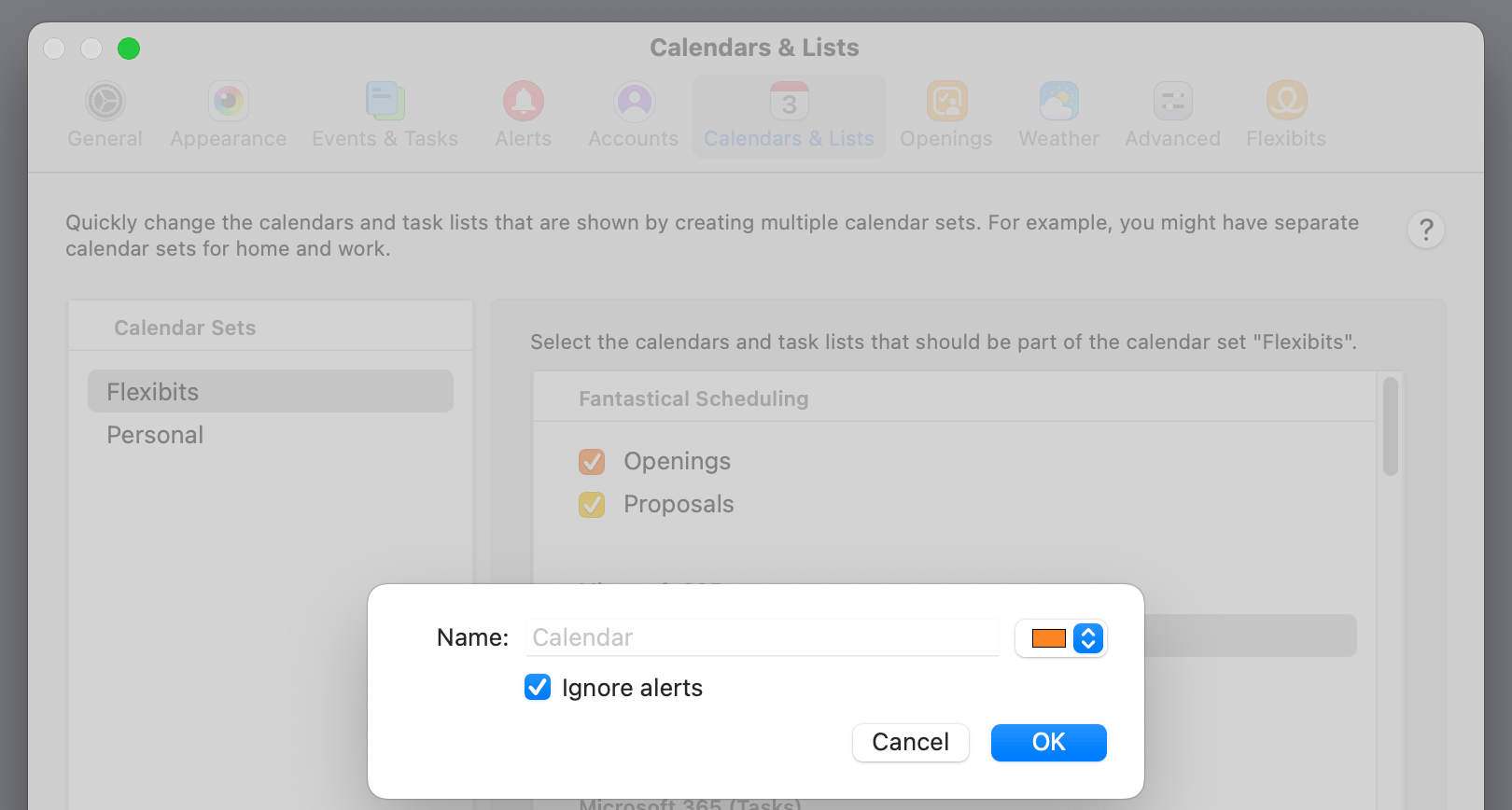Select the Events & Tasks icon
1512x810 pixels.
click(x=385, y=102)
